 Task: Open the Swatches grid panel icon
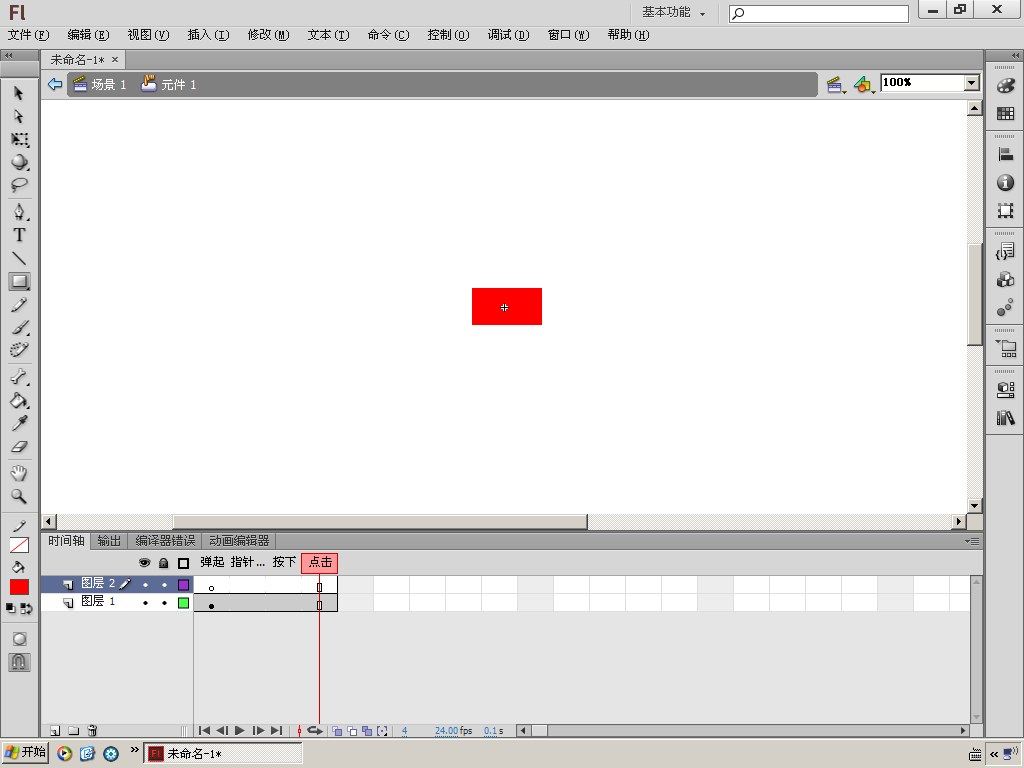[x=1006, y=114]
